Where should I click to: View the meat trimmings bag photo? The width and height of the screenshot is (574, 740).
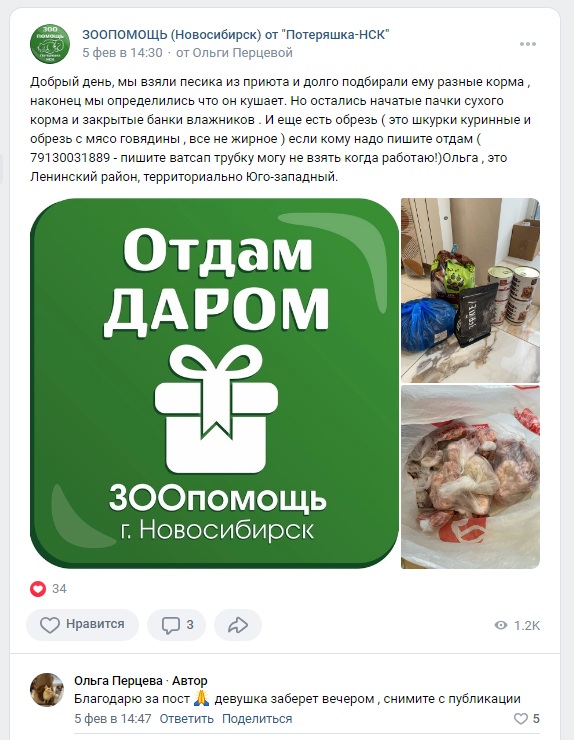click(470, 477)
